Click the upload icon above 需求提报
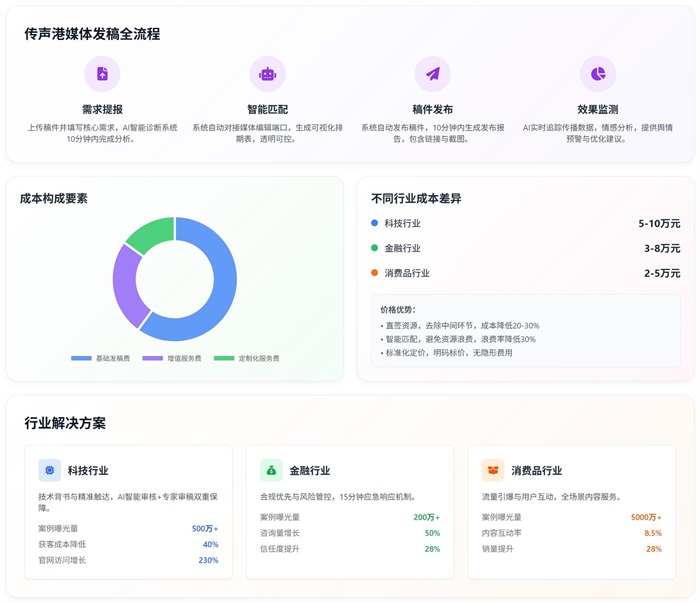Image resolution: width=700 pixels, height=603 pixels. (102, 74)
